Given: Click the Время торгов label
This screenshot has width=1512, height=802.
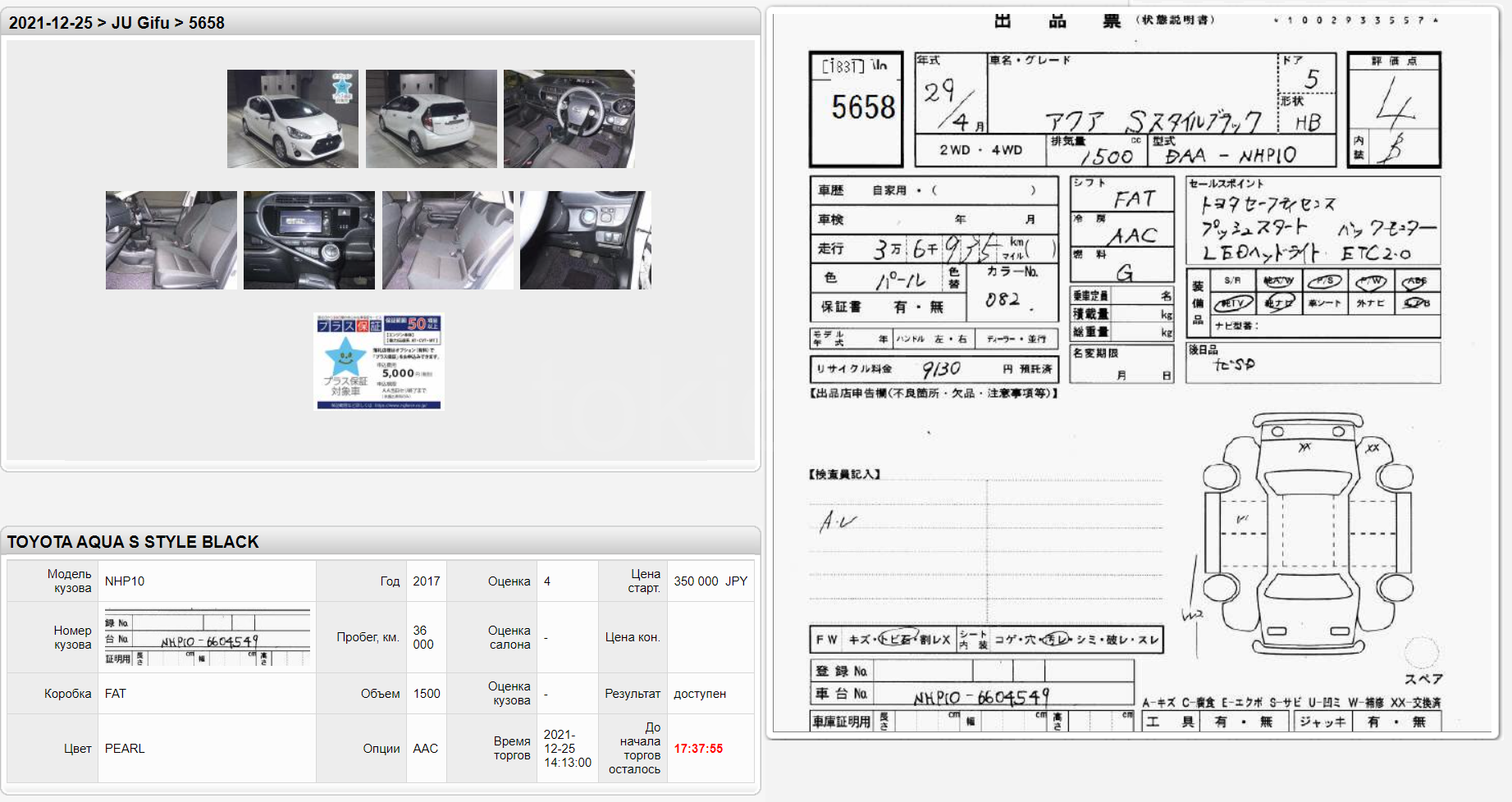Looking at the screenshot, I should 512,748.
